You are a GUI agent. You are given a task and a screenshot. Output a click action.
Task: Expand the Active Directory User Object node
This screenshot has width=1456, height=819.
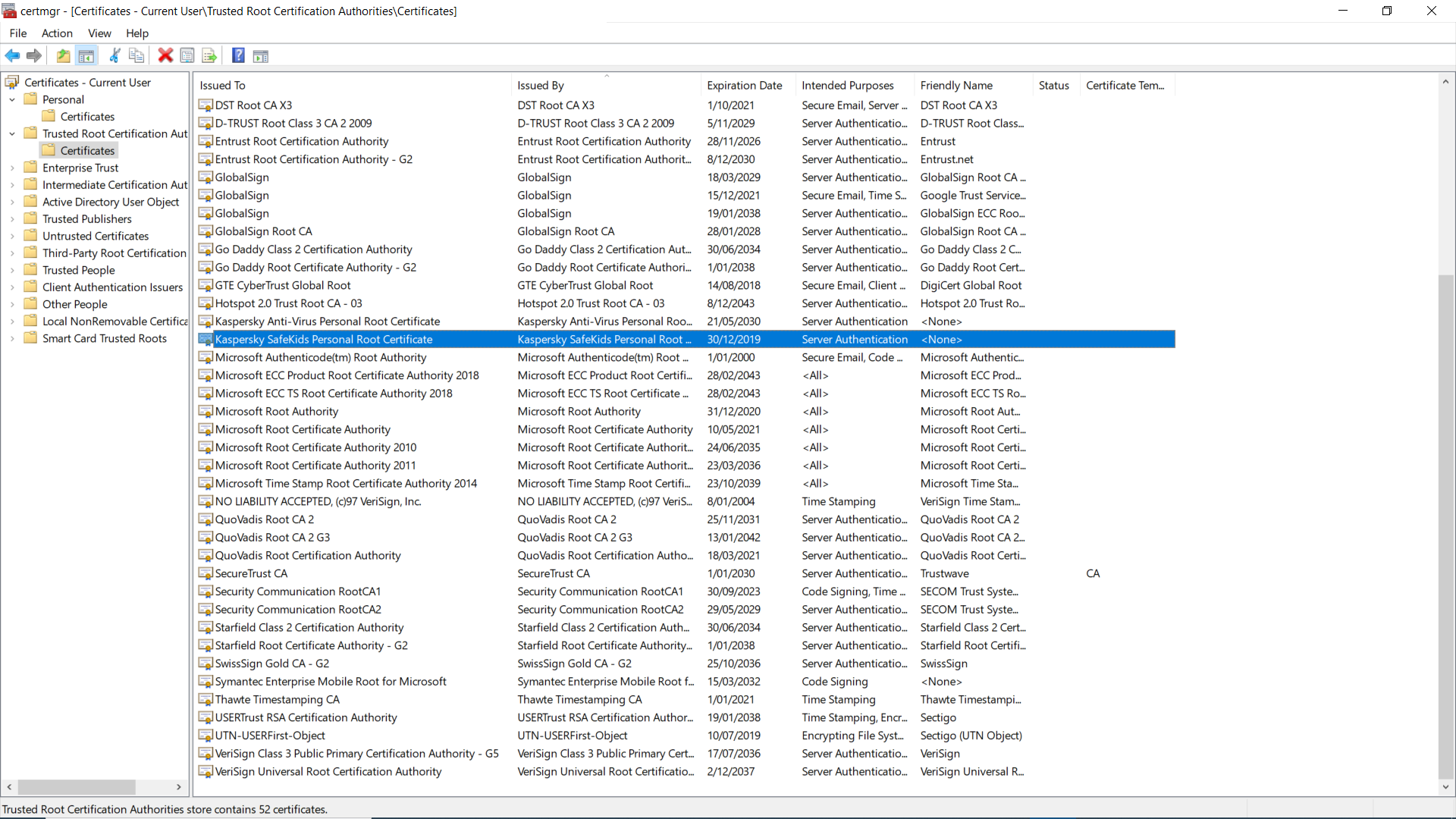(x=12, y=202)
